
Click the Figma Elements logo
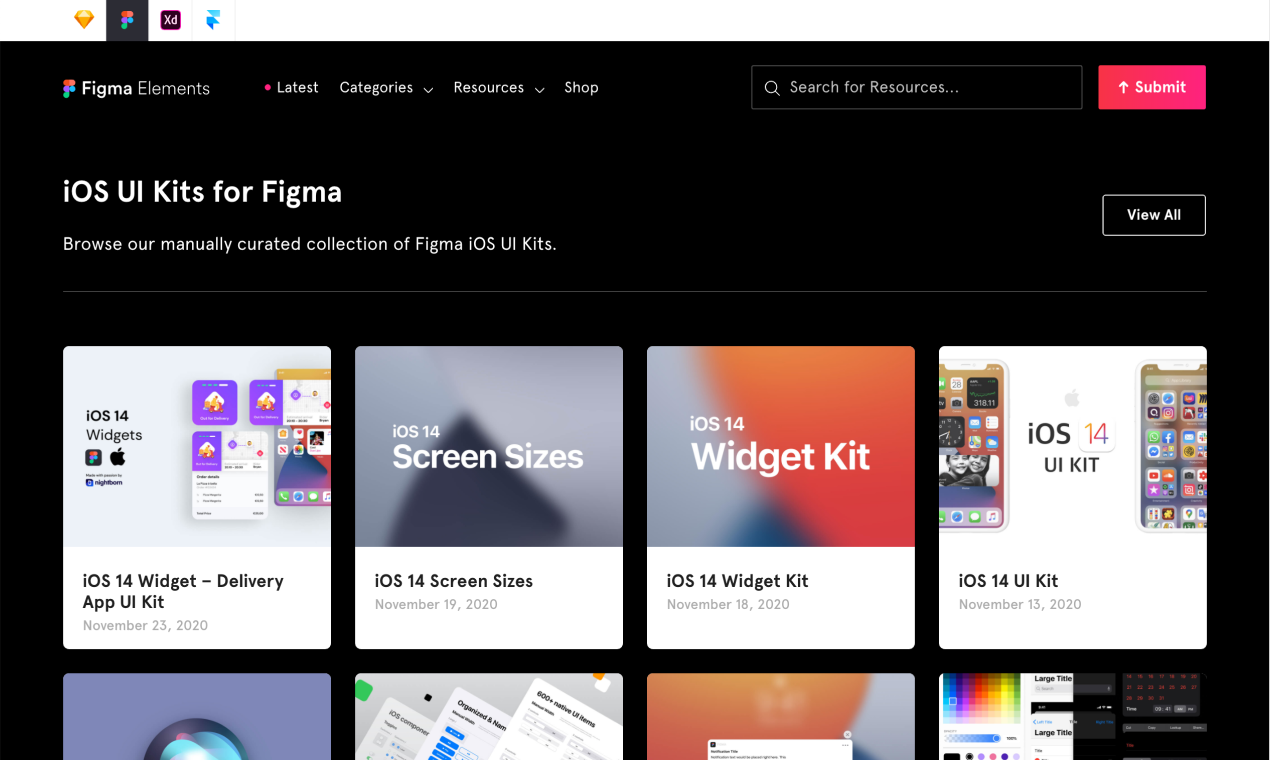tap(136, 88)
